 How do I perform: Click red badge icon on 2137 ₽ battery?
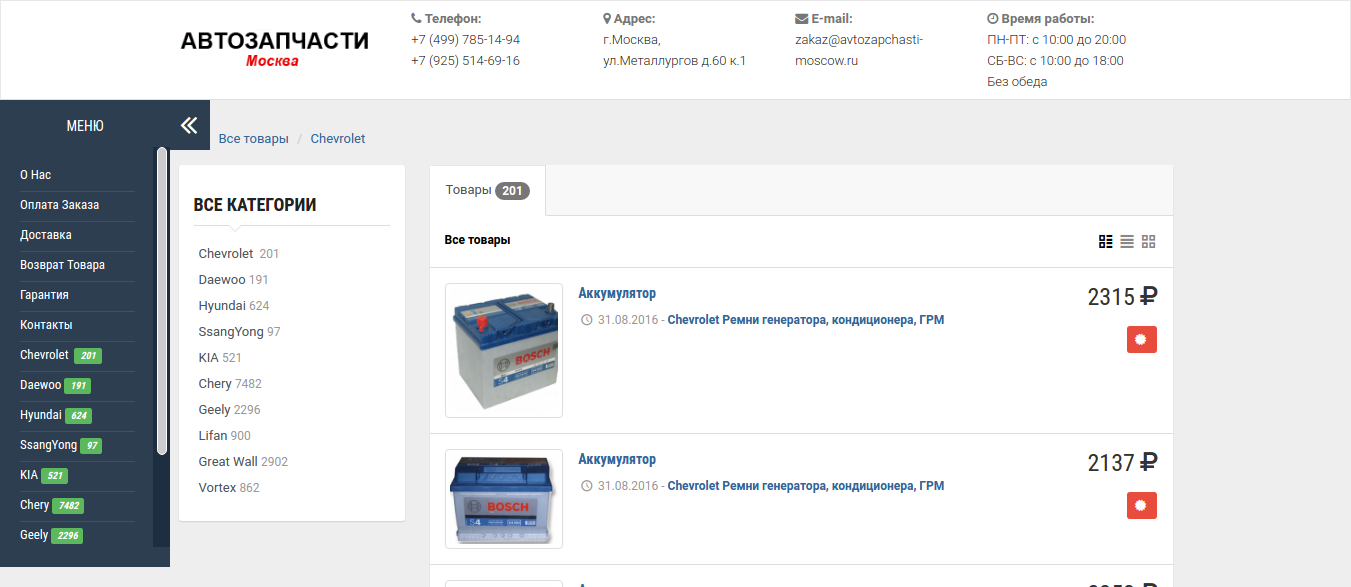pyautogui.click(x=1142, y=505)
